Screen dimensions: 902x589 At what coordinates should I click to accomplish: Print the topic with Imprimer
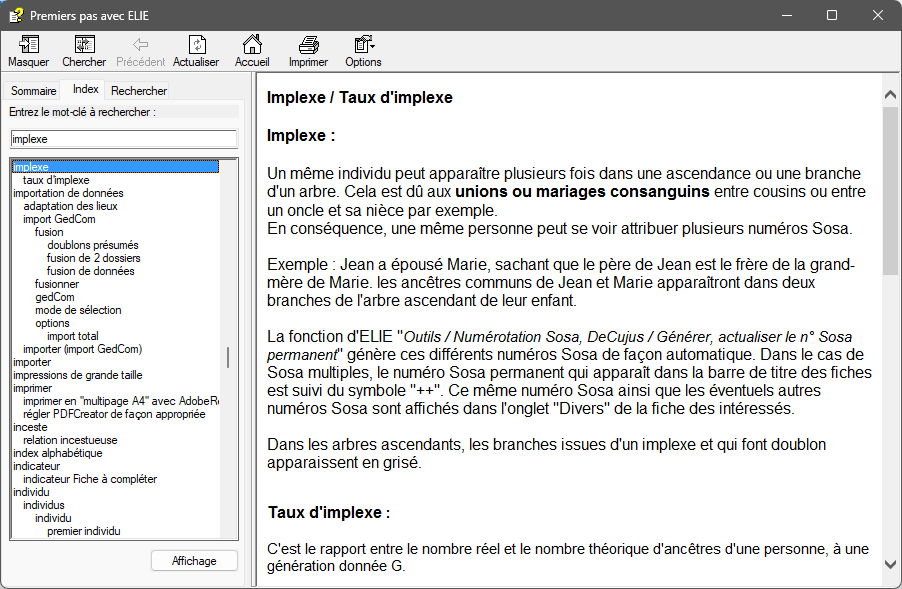point(308,51)
